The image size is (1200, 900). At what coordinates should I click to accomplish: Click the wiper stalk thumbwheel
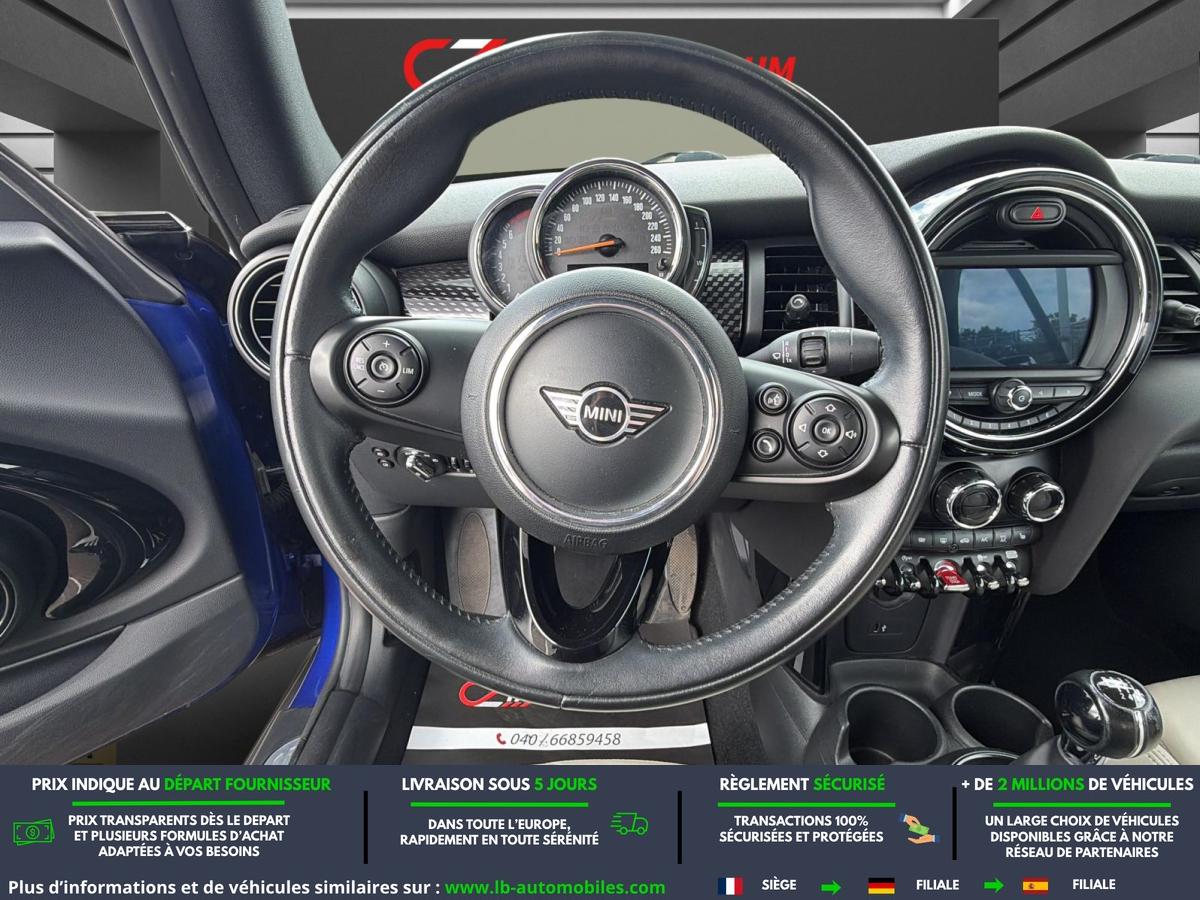[x=814, y=351]
